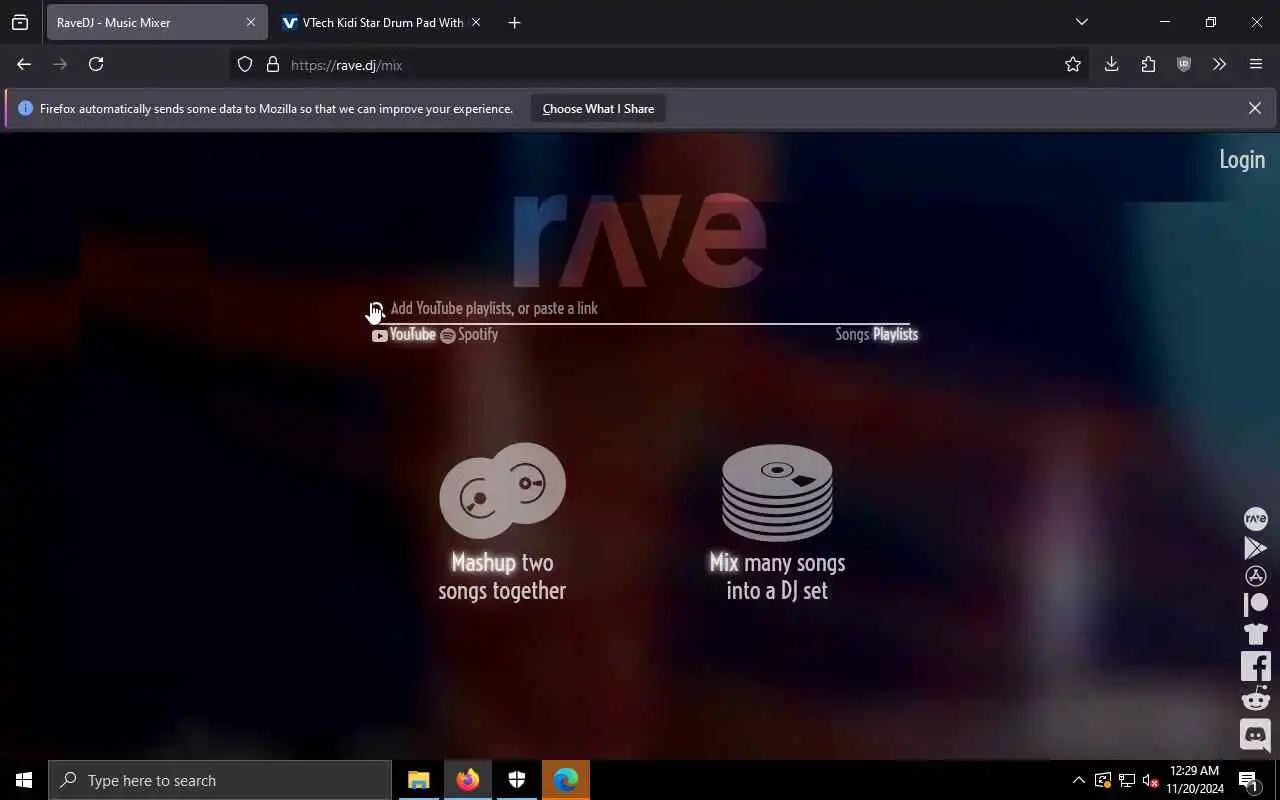
Task: Open the network tray icon
Action: 1126,780
